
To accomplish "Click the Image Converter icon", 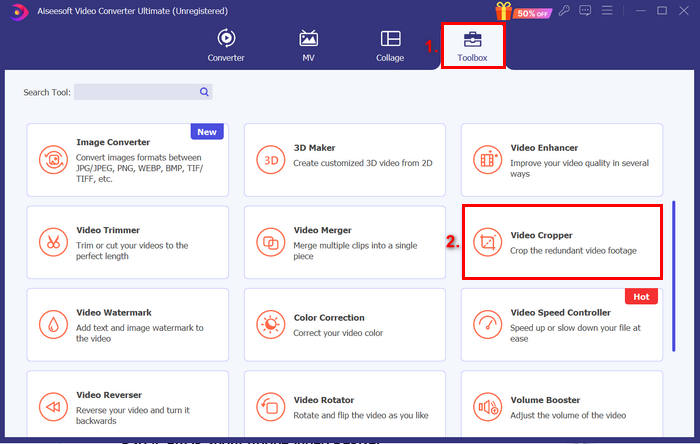I will [53, 160].
